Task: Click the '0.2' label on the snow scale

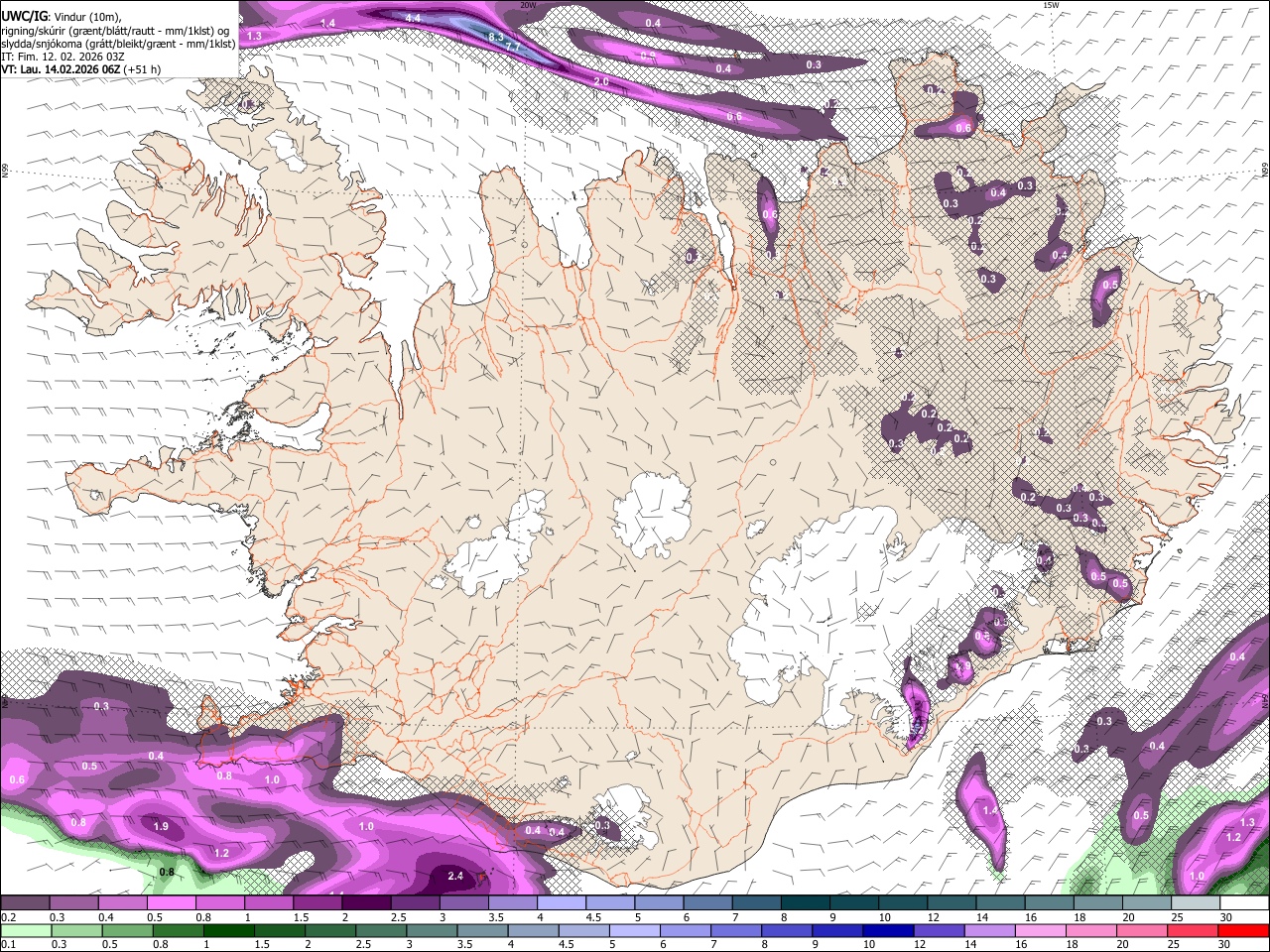Action: point(8,917)
